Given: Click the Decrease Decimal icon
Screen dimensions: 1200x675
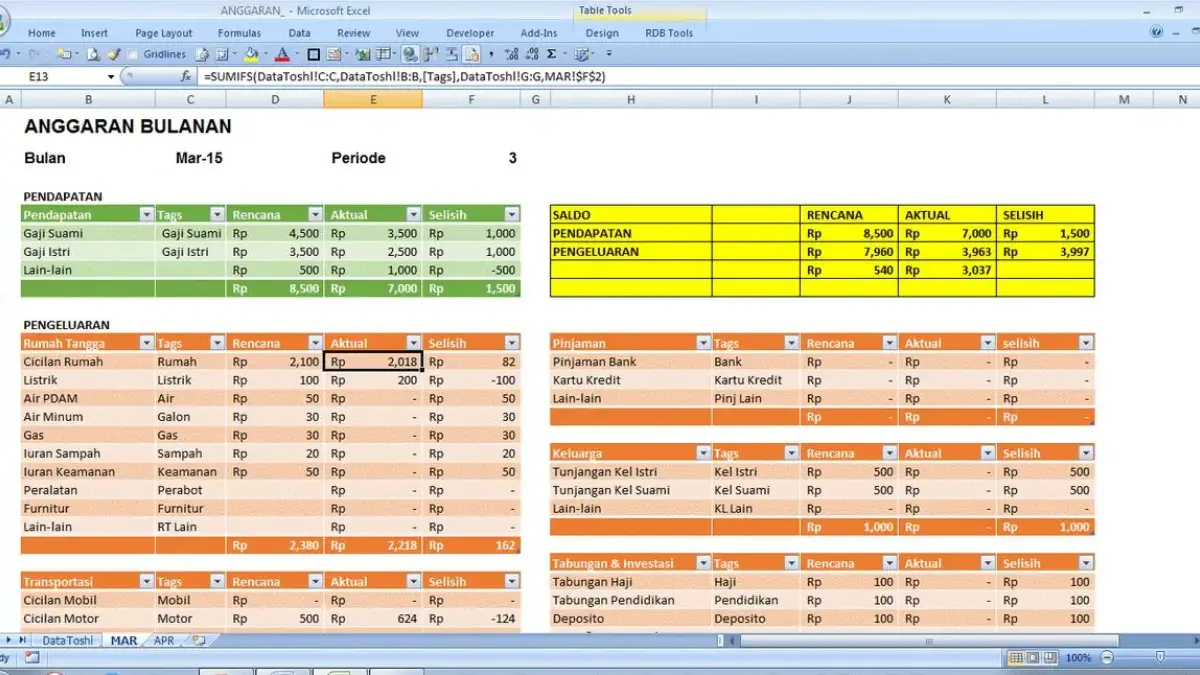Looking at the screenshot, I should pos(532,54).
